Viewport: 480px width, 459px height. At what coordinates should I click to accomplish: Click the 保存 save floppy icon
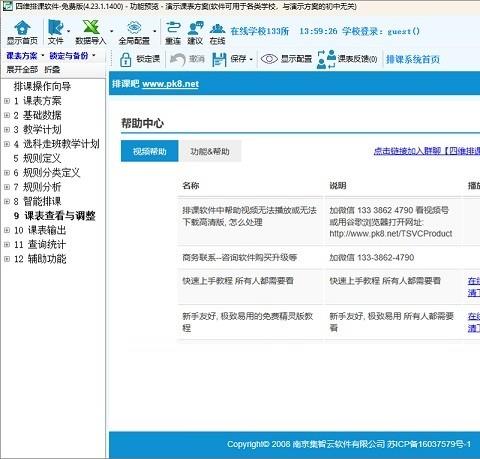coord(219,60)
